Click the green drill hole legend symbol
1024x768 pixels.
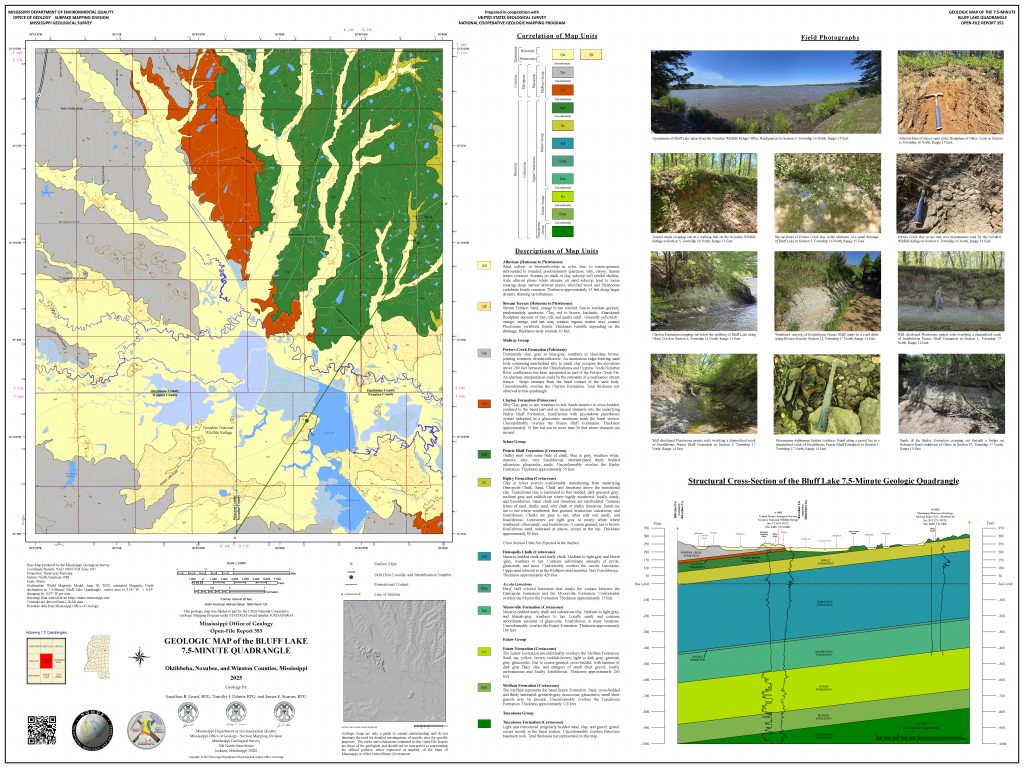tap(352, 577)
